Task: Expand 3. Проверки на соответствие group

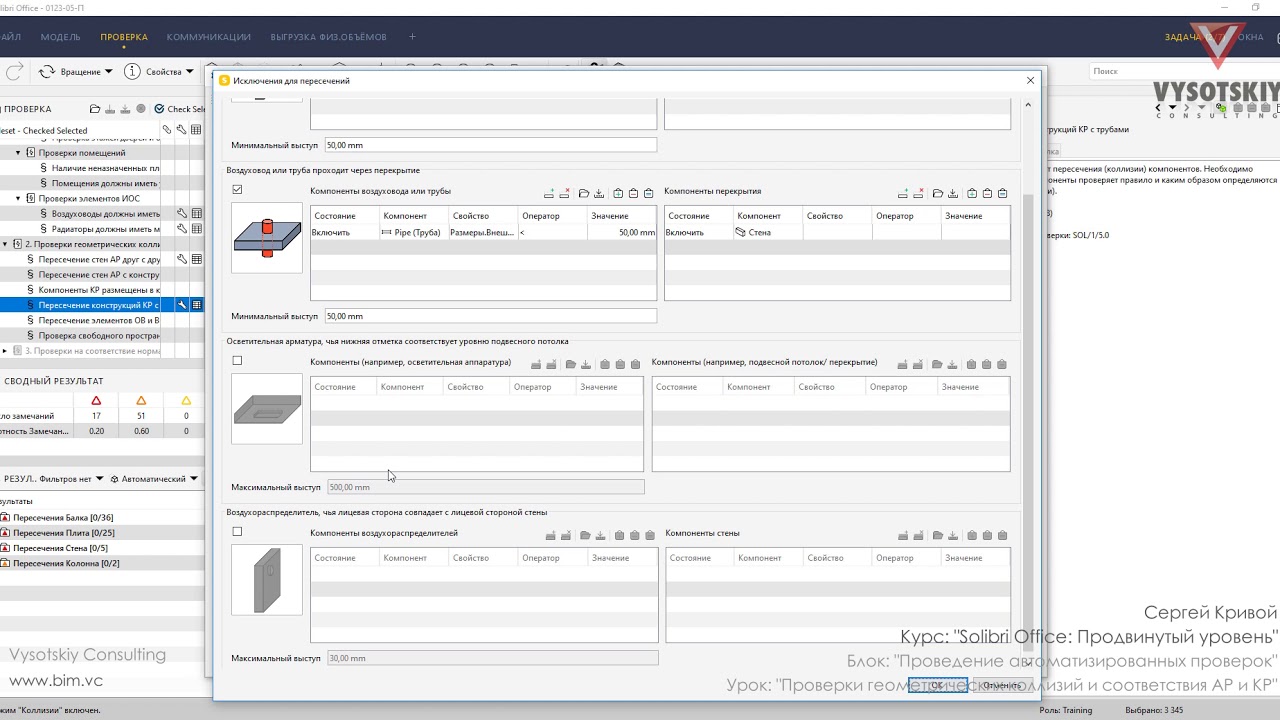Action: (x=5, y=351)
